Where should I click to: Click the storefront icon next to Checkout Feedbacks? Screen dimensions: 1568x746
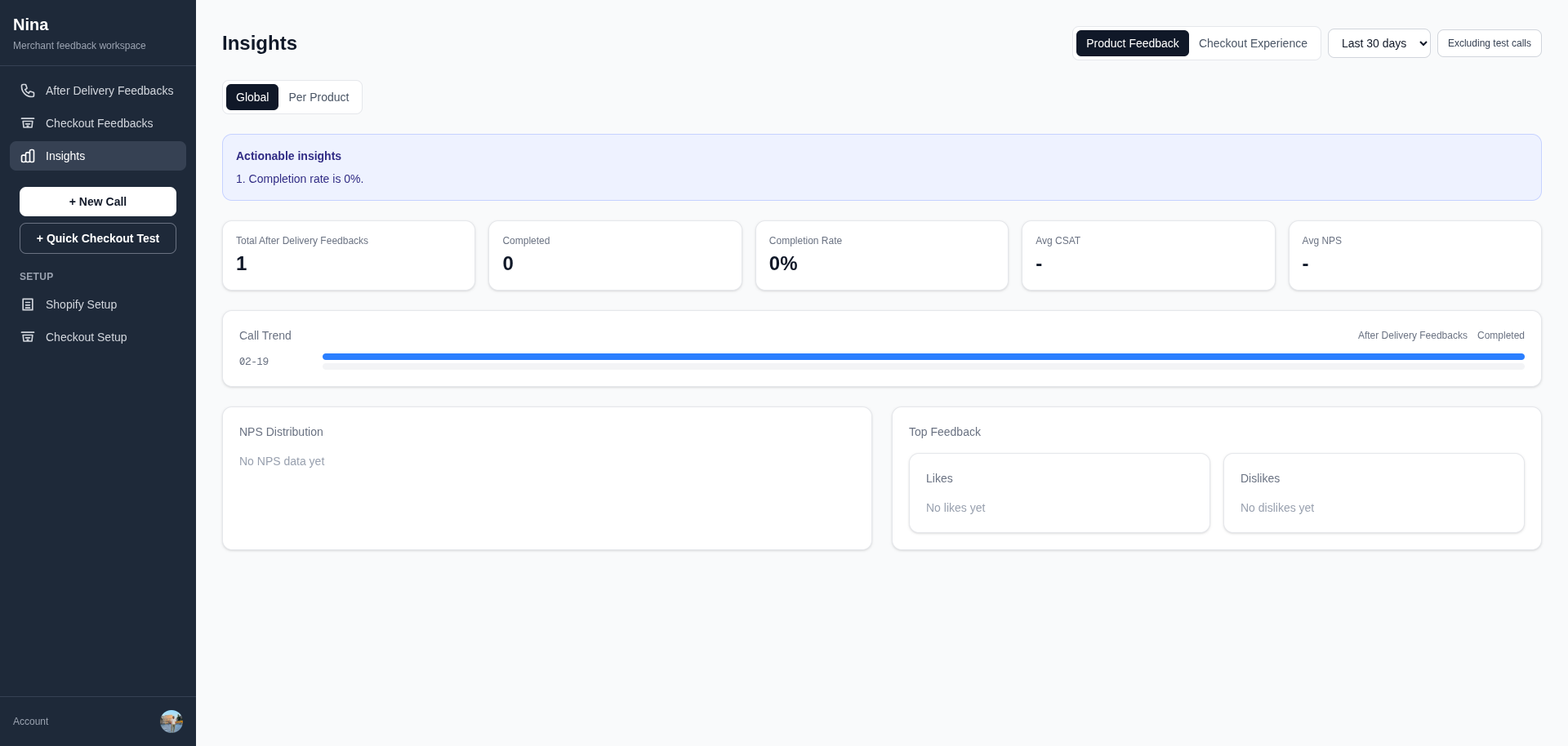(x=28, y=123)
